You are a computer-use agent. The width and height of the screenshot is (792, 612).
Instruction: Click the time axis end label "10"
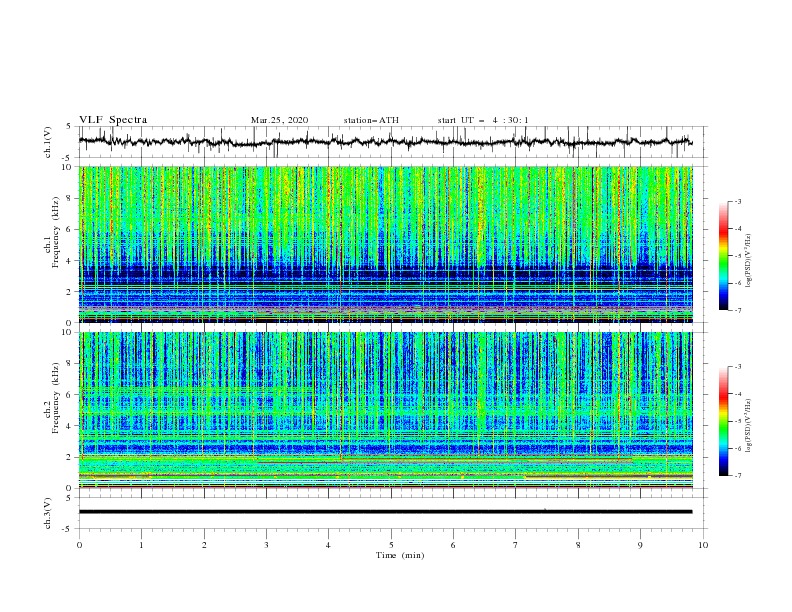703,545
